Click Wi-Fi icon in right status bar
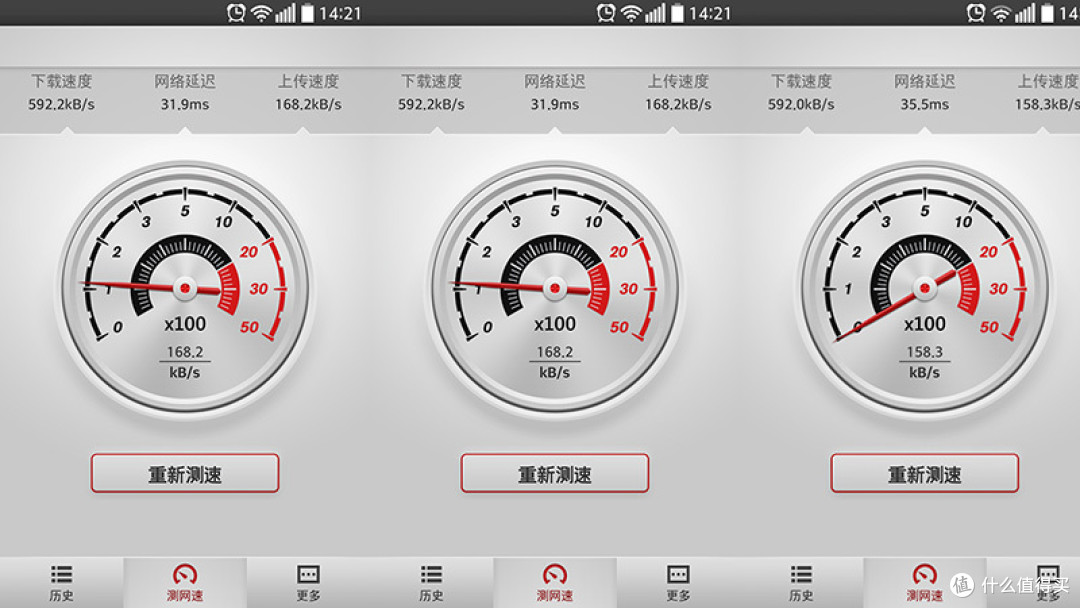 click(x=1001, y=13)
